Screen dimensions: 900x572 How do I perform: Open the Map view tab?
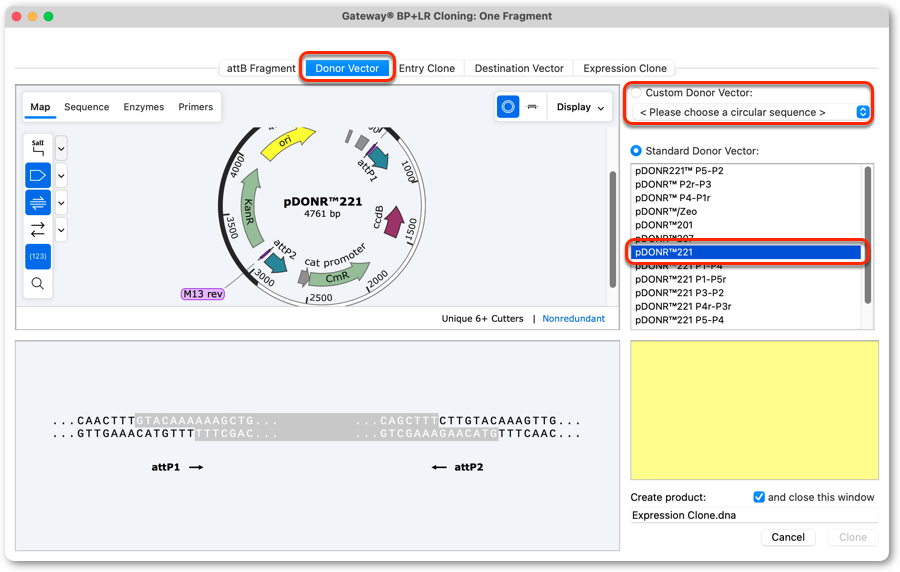coord(40,107)
